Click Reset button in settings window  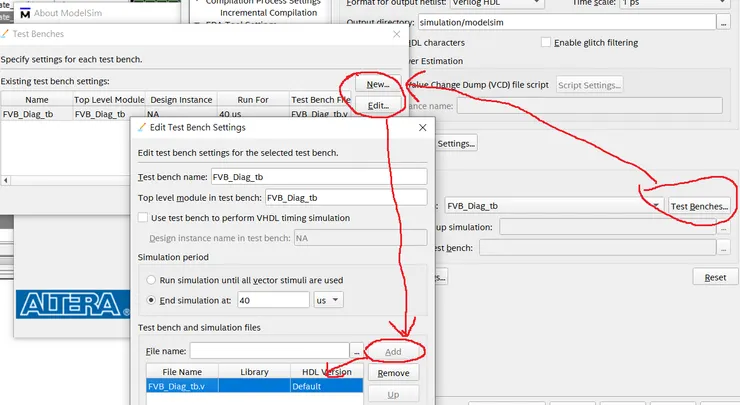[715, 277]
